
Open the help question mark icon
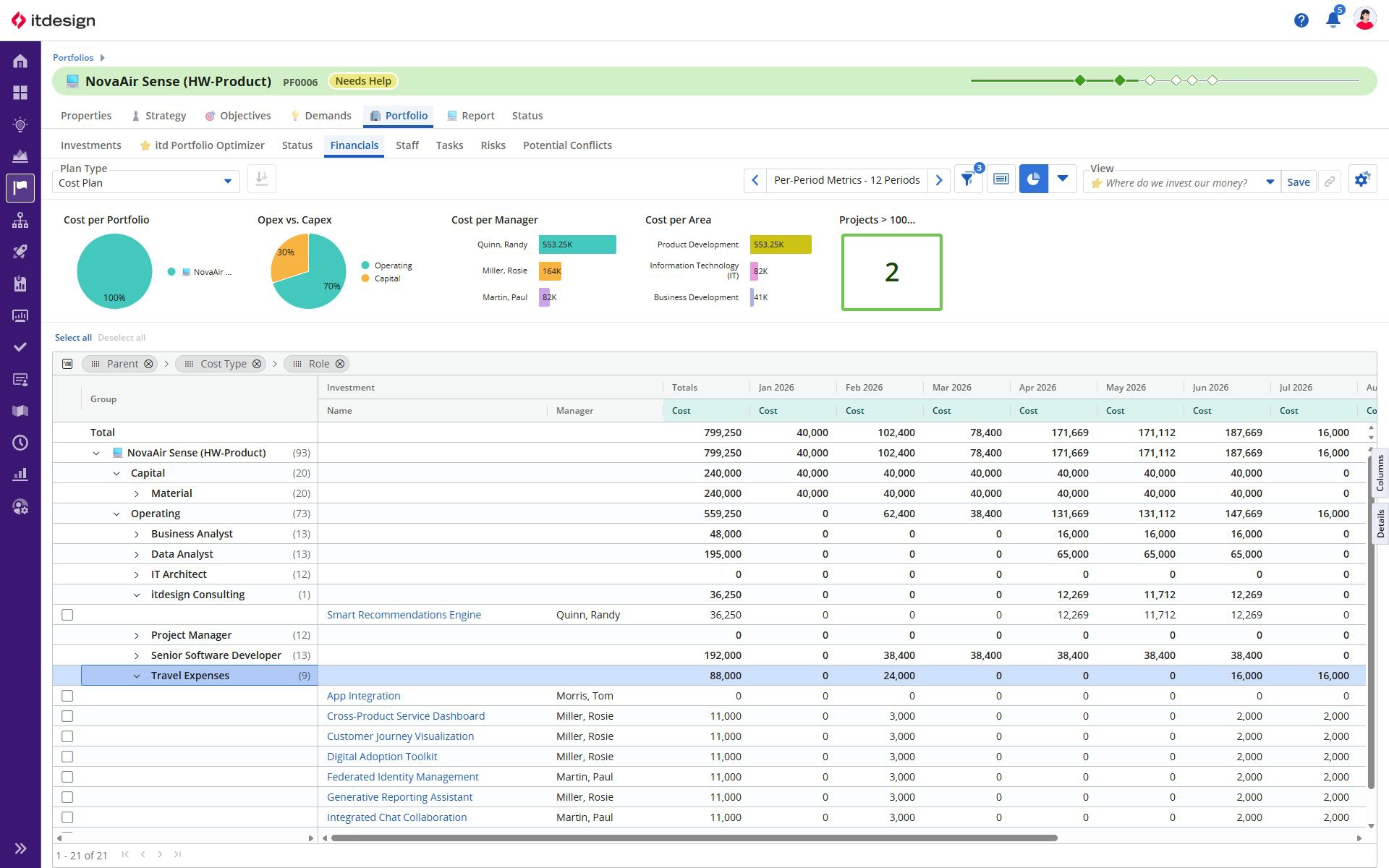(1301, 20)
